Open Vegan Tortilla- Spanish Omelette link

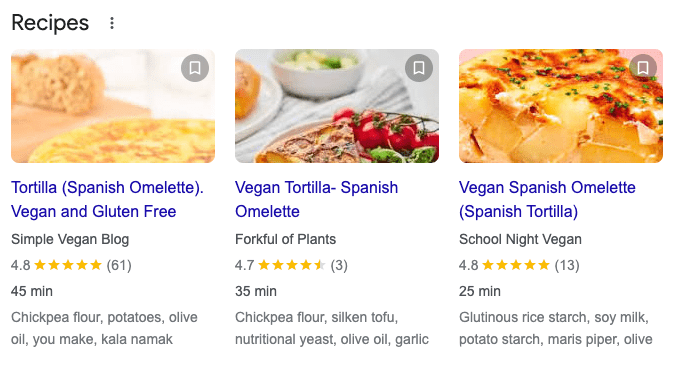[x=316, y=199]
